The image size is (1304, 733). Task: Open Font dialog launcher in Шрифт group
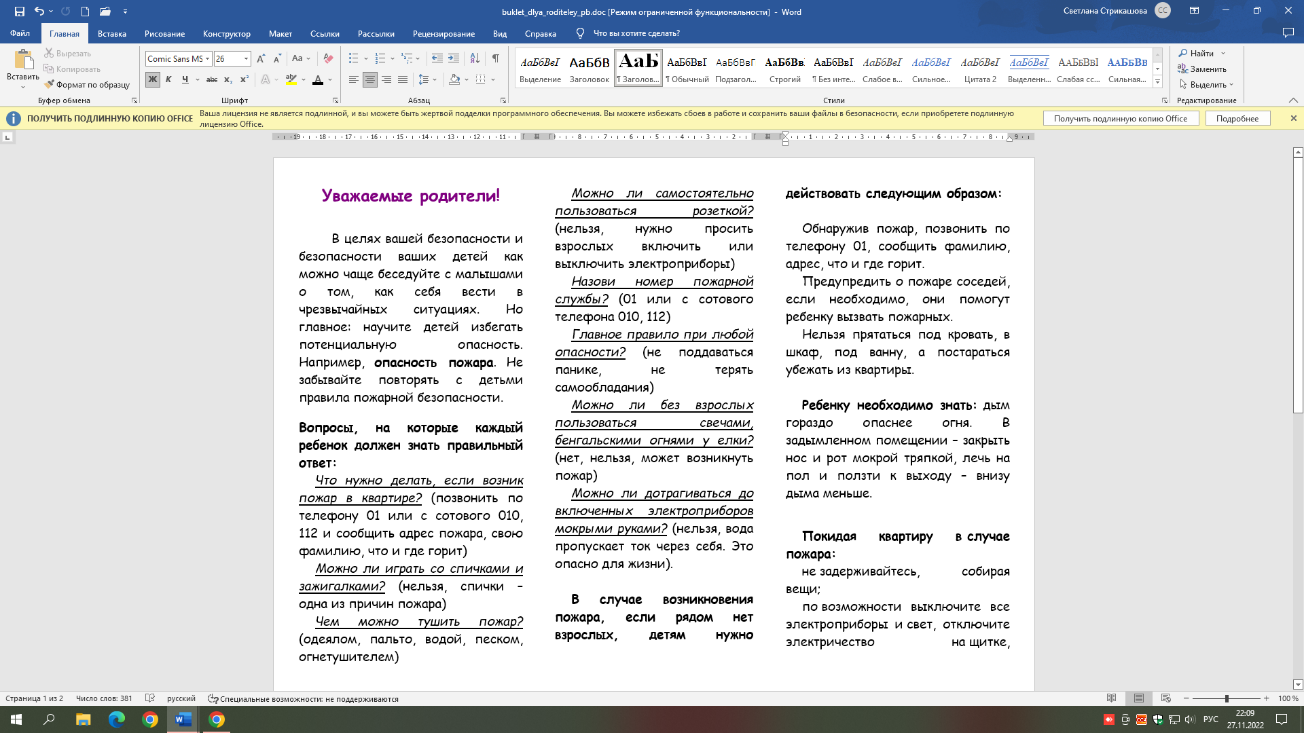pyautogui.click(x=334, y=100)
